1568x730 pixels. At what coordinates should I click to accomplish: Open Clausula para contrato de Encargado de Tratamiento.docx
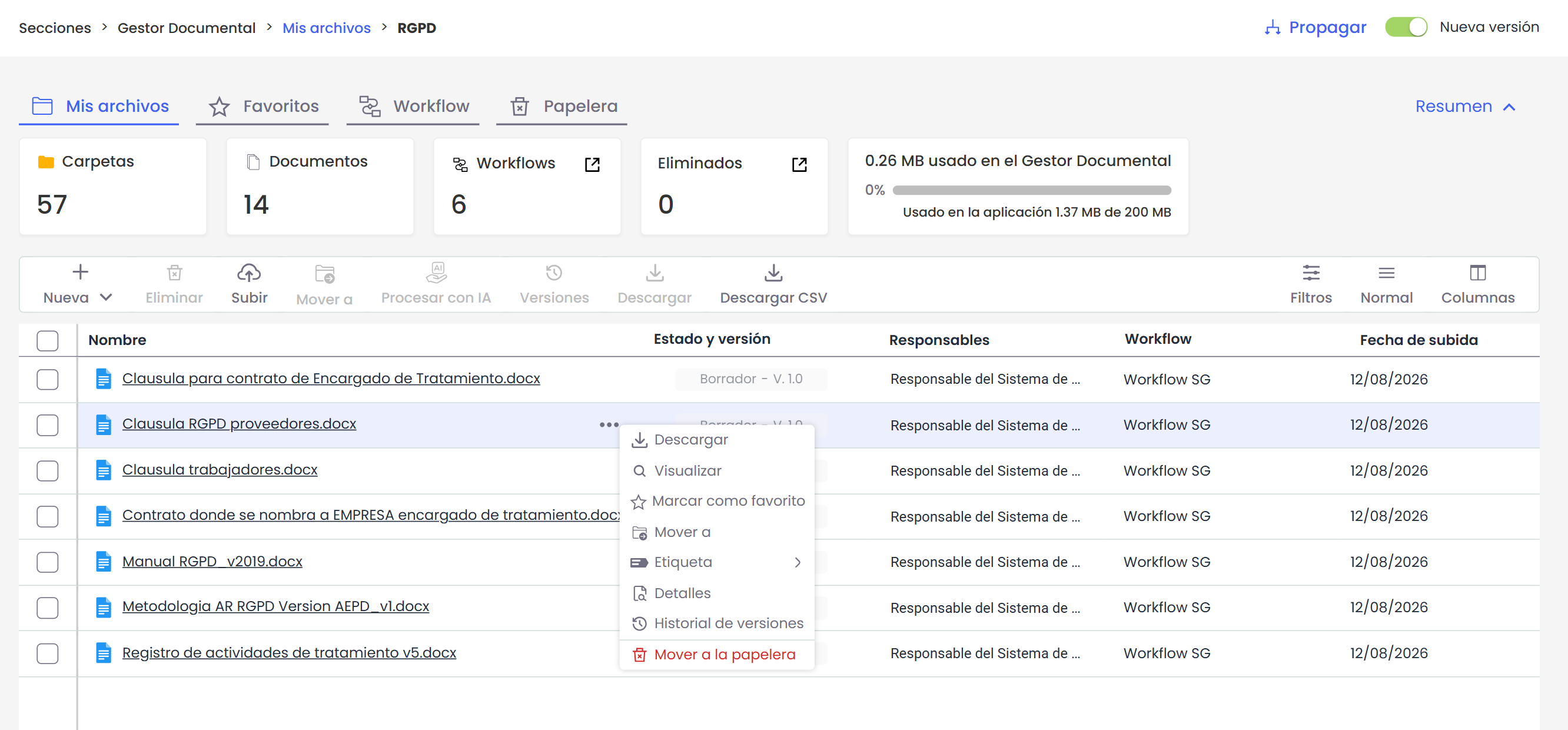[x=331, y=378]
